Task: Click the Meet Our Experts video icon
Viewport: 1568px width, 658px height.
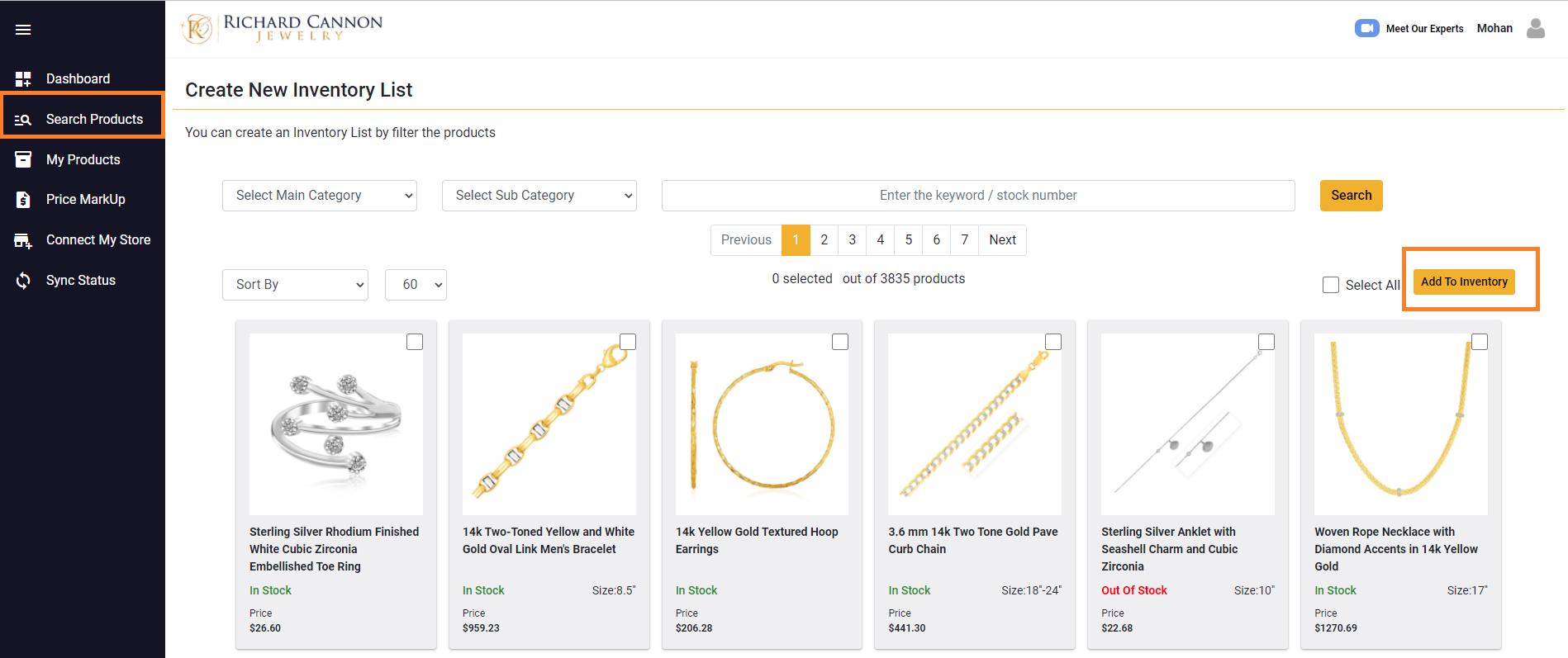Action: (1366, 28)
